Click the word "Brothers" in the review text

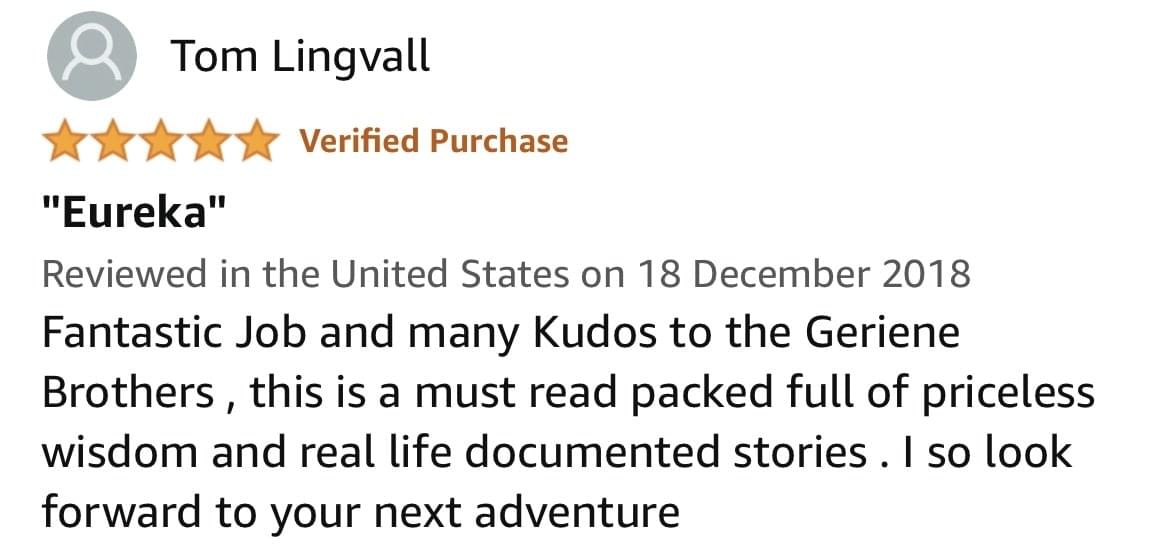[126, 393]
